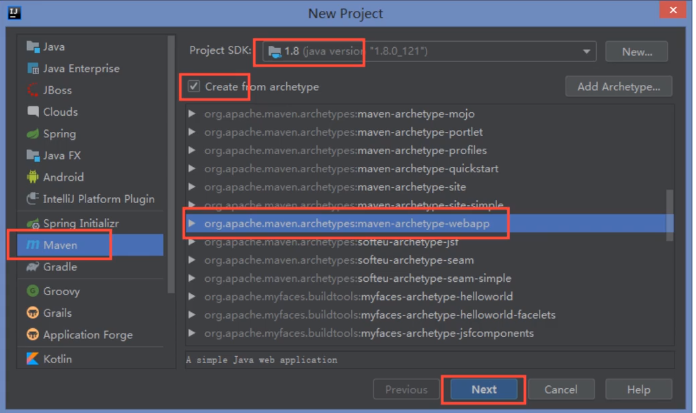Open Help for New Project
Image resolution: width=696 pixels, height=413 pixels.
[638, 389]
